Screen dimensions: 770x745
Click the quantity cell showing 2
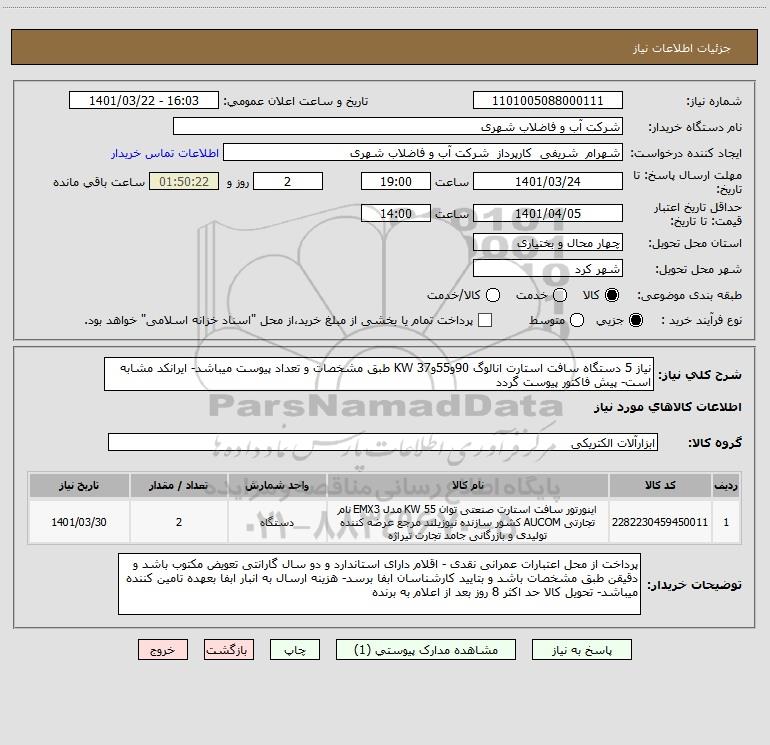(x=179, y=522)
